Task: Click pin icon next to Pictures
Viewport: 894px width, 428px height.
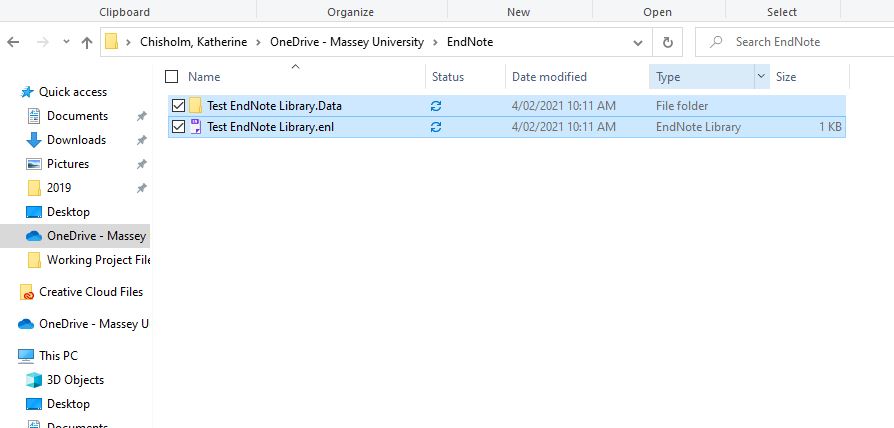Action: point(141,164)
